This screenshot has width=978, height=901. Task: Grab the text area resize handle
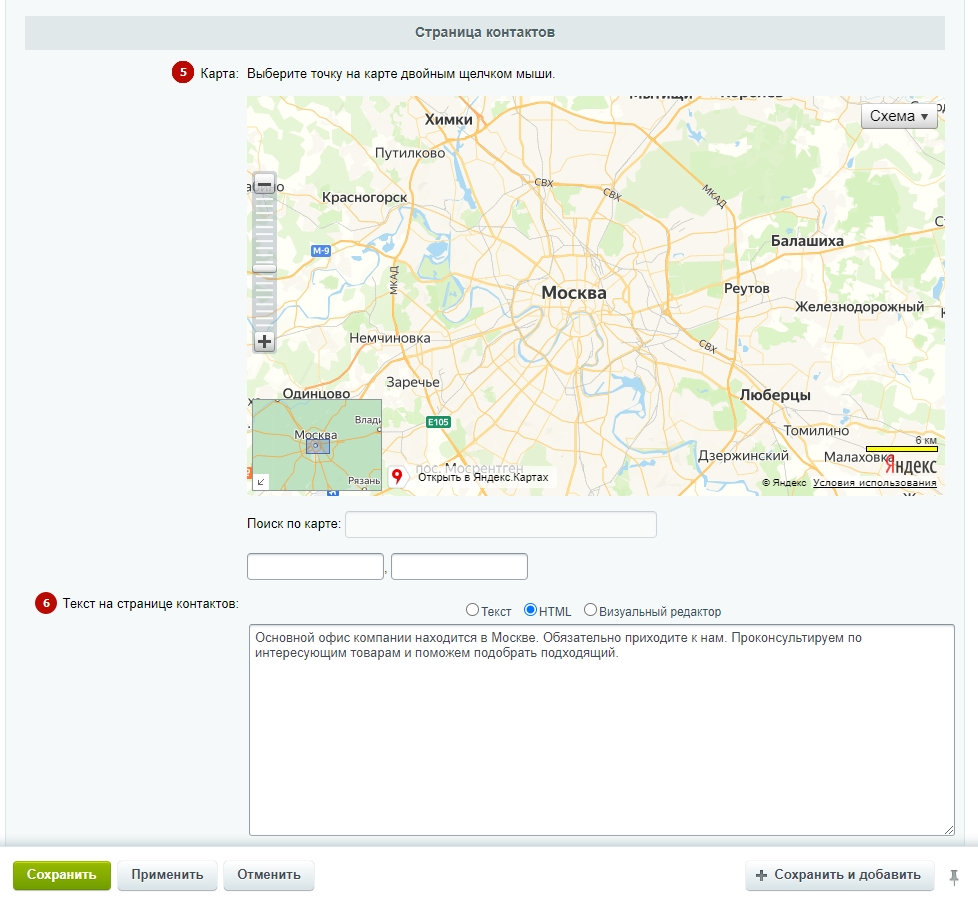(949, 829)
